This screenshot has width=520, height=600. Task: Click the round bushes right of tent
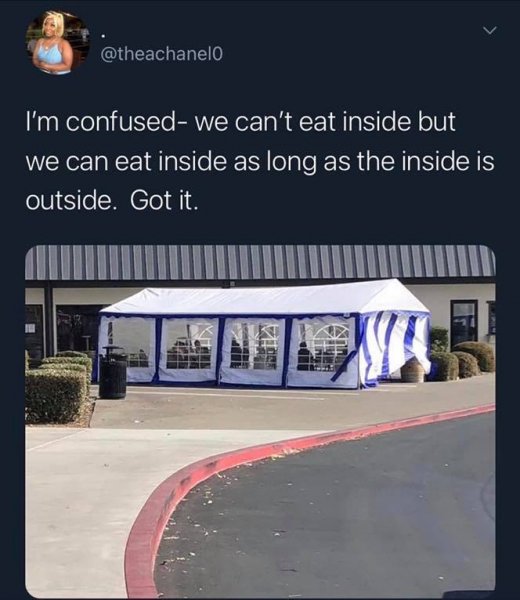click(x=461, y=360)
